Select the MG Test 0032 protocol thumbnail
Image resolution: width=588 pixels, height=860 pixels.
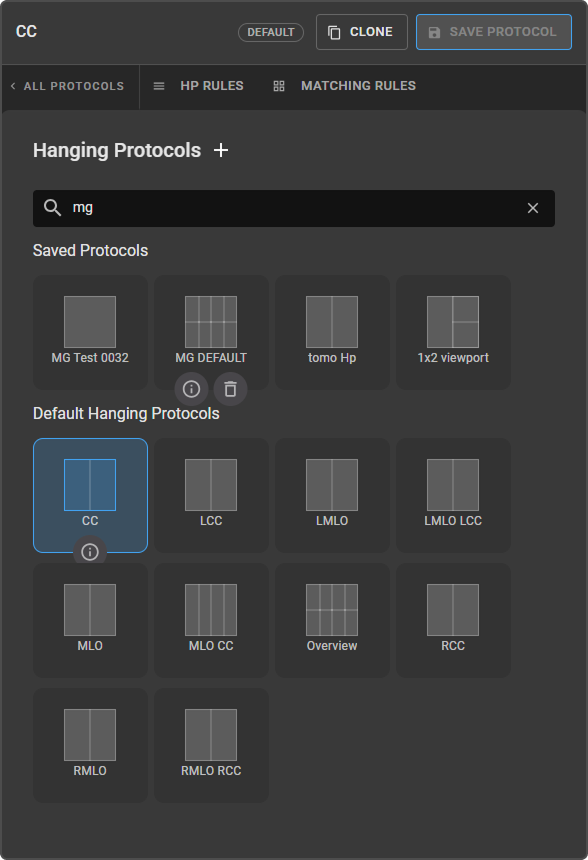coord(91,332)
